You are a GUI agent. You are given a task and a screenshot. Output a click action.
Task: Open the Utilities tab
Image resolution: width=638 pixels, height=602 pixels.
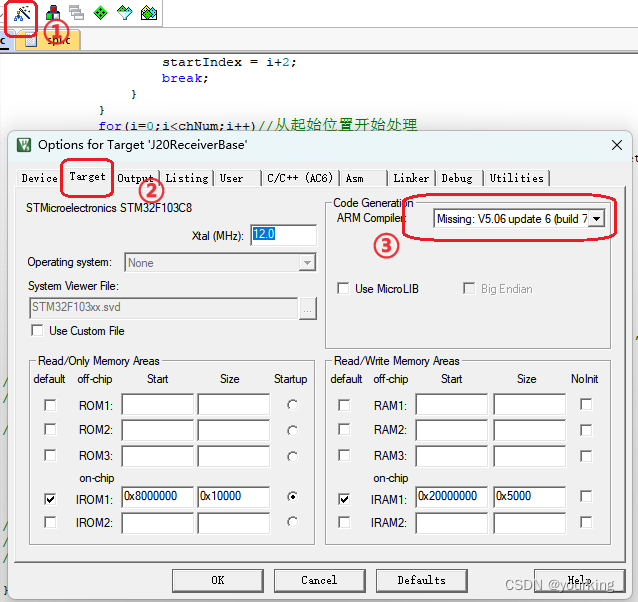pos(516,178)
